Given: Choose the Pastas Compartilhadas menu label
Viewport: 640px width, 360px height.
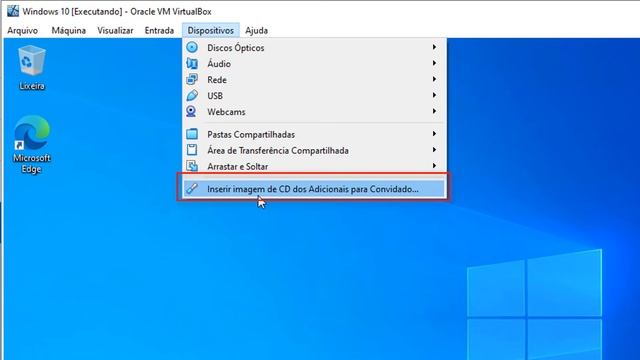Looking at the screenshot, I should point(251,134).
